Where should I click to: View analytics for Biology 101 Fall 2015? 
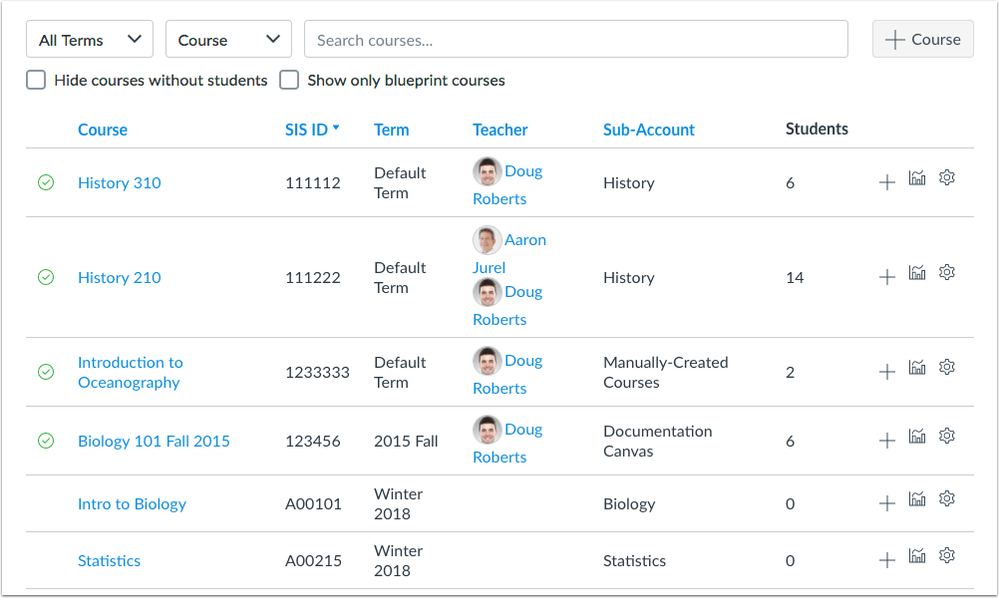tap(917, 436)
